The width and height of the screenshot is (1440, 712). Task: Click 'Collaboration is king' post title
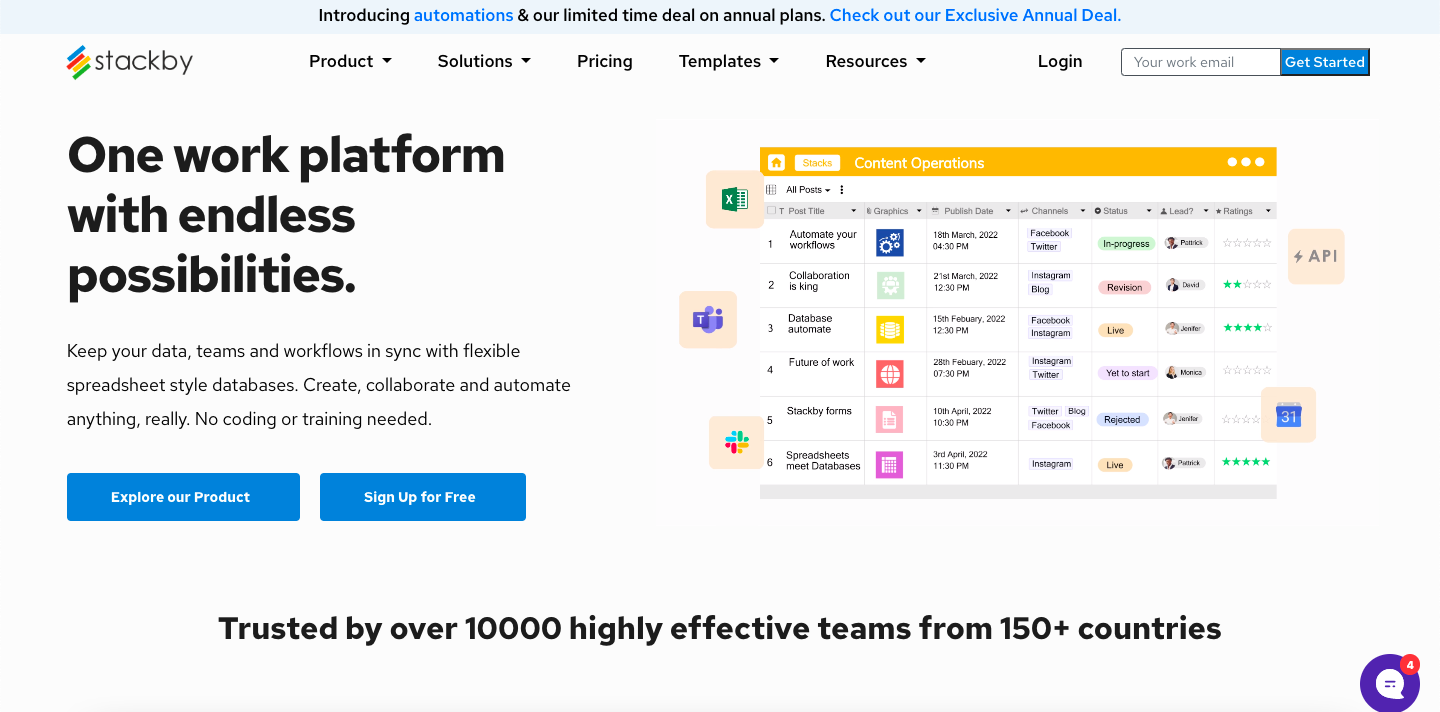point(819,281)
